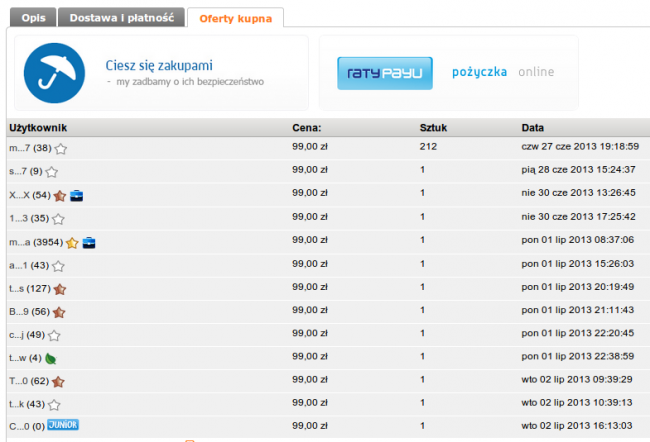This screenshot has width=650, height=442.
Task: Open user m...a (3954) profile
Action: (x=36, y=242)
